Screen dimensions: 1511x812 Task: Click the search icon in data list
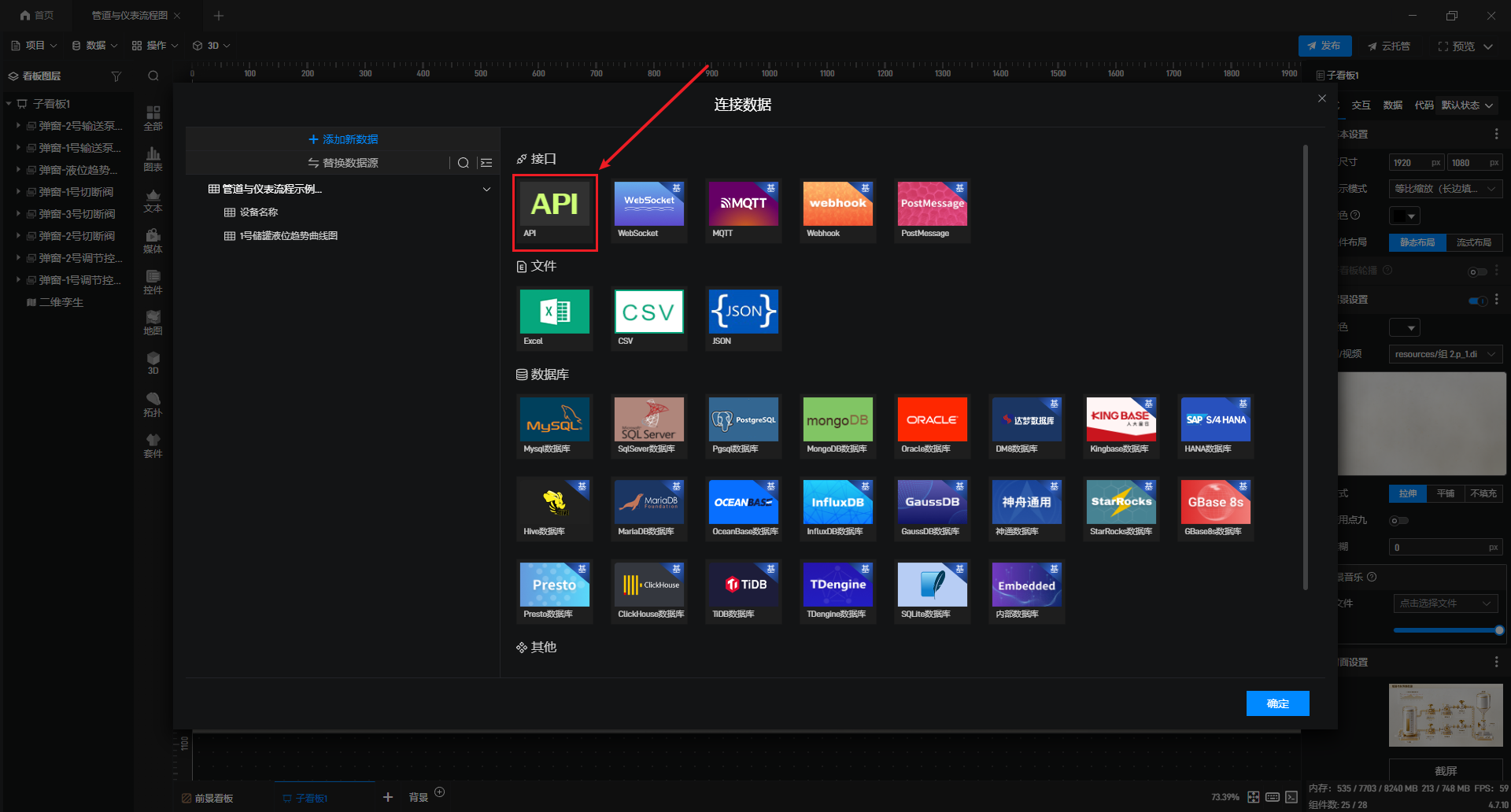click(x=464, y=163)
